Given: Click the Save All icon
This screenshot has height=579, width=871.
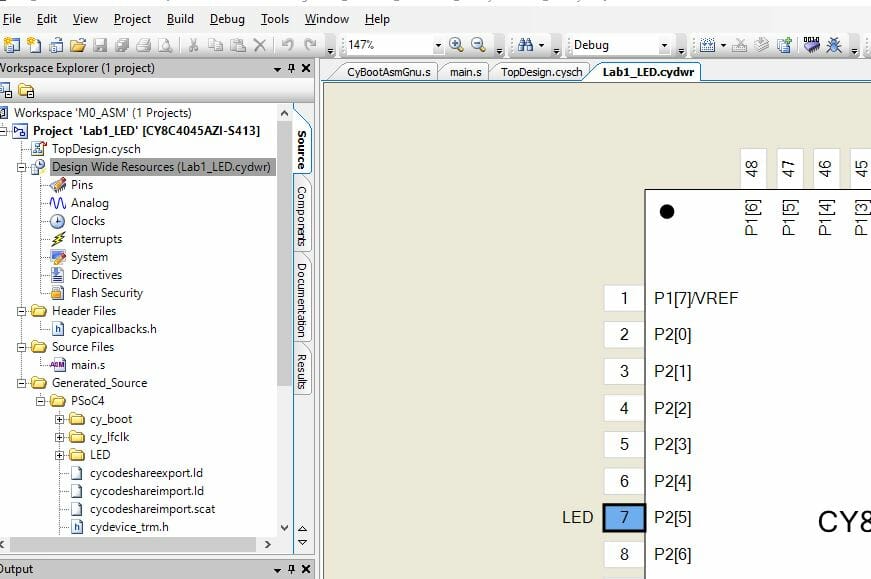Looking at the screenshot, I should click(x=122, y=45).
